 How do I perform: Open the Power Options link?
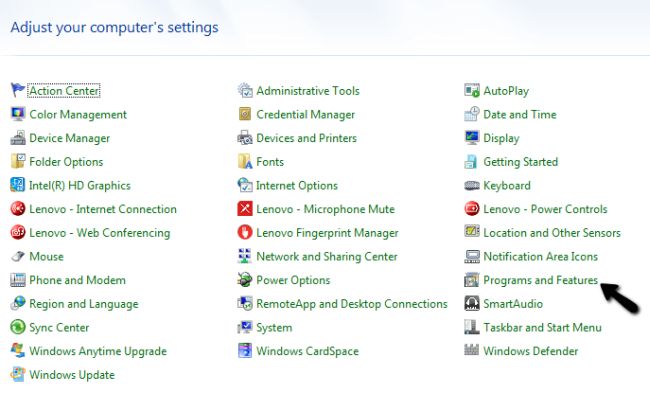[x=293, y=280]
